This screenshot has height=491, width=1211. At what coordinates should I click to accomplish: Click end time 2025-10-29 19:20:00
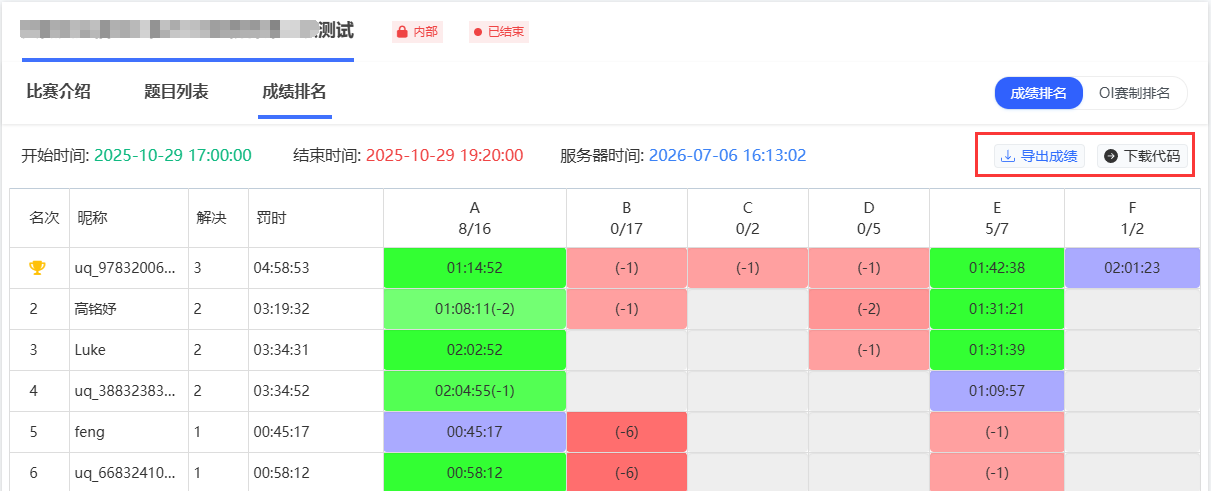pyautogui.click(x=444, y=155)
